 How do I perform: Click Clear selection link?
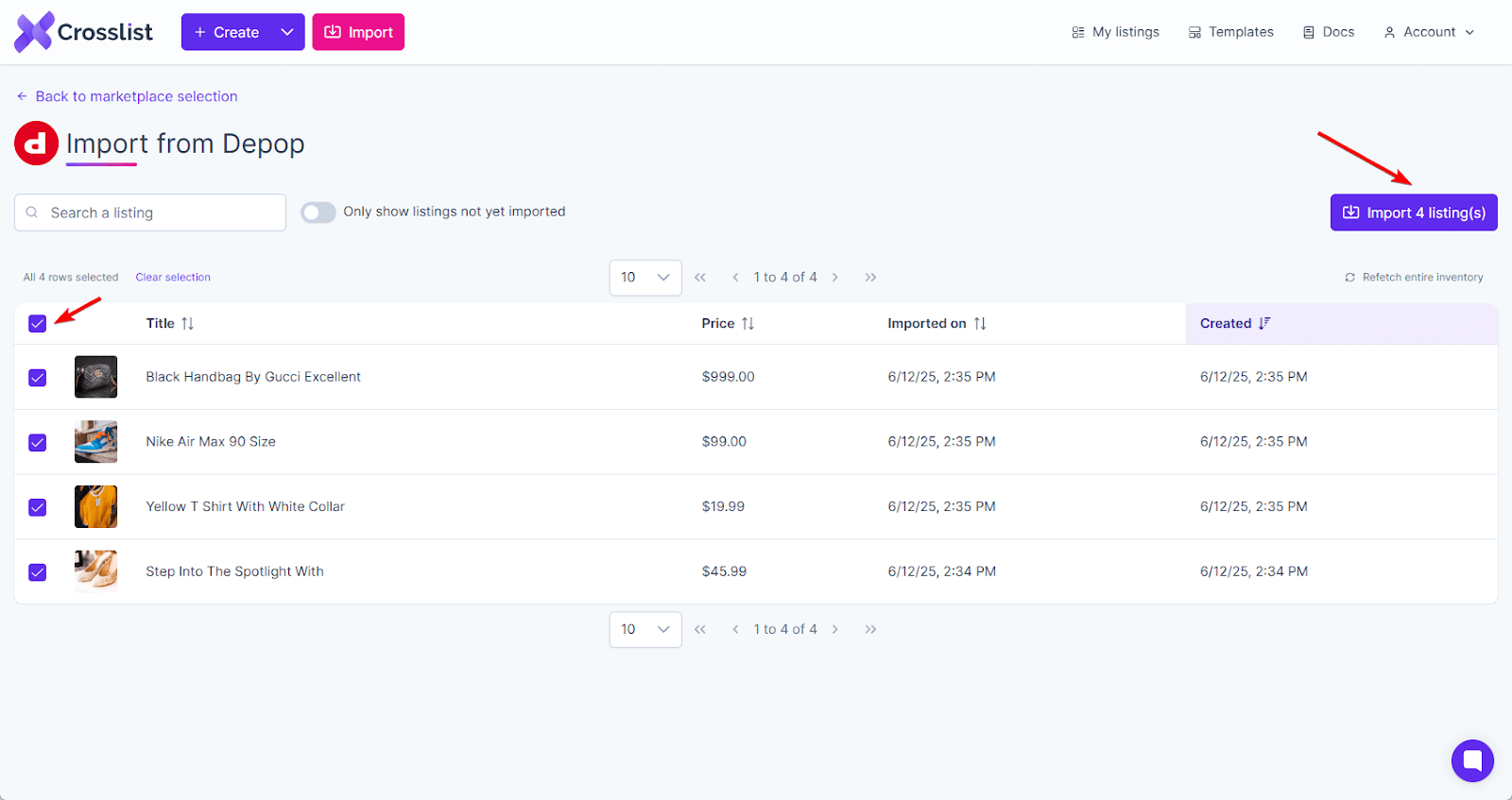point(173,278)
